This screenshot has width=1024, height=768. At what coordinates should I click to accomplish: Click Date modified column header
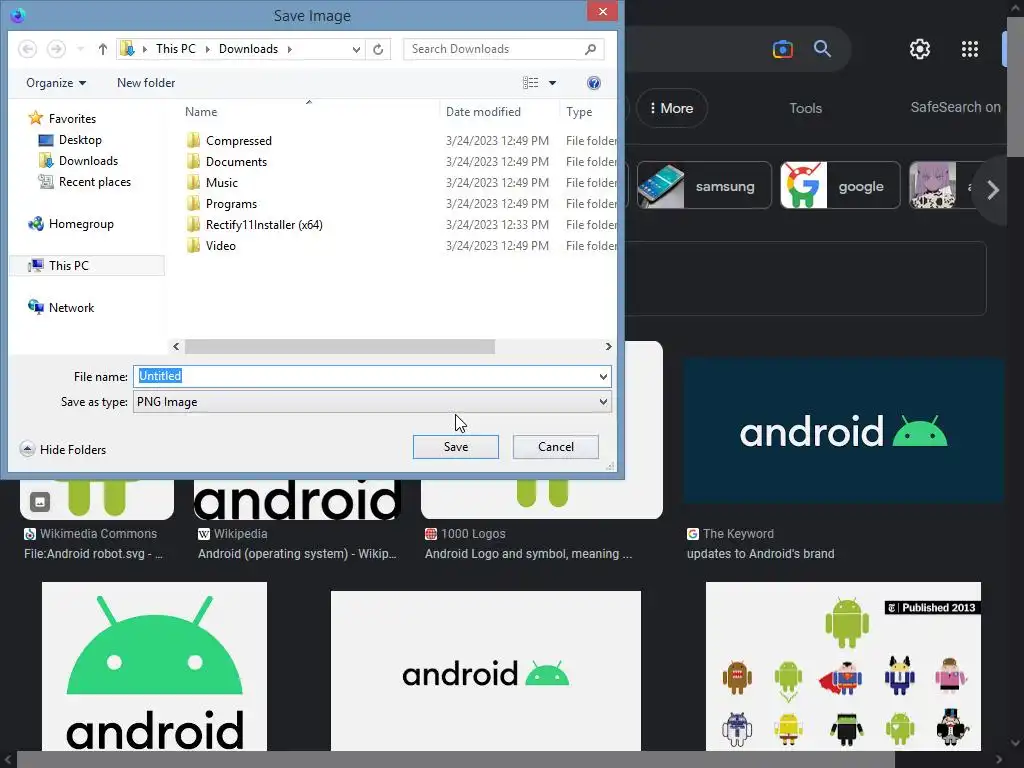(x=483, y=112)
